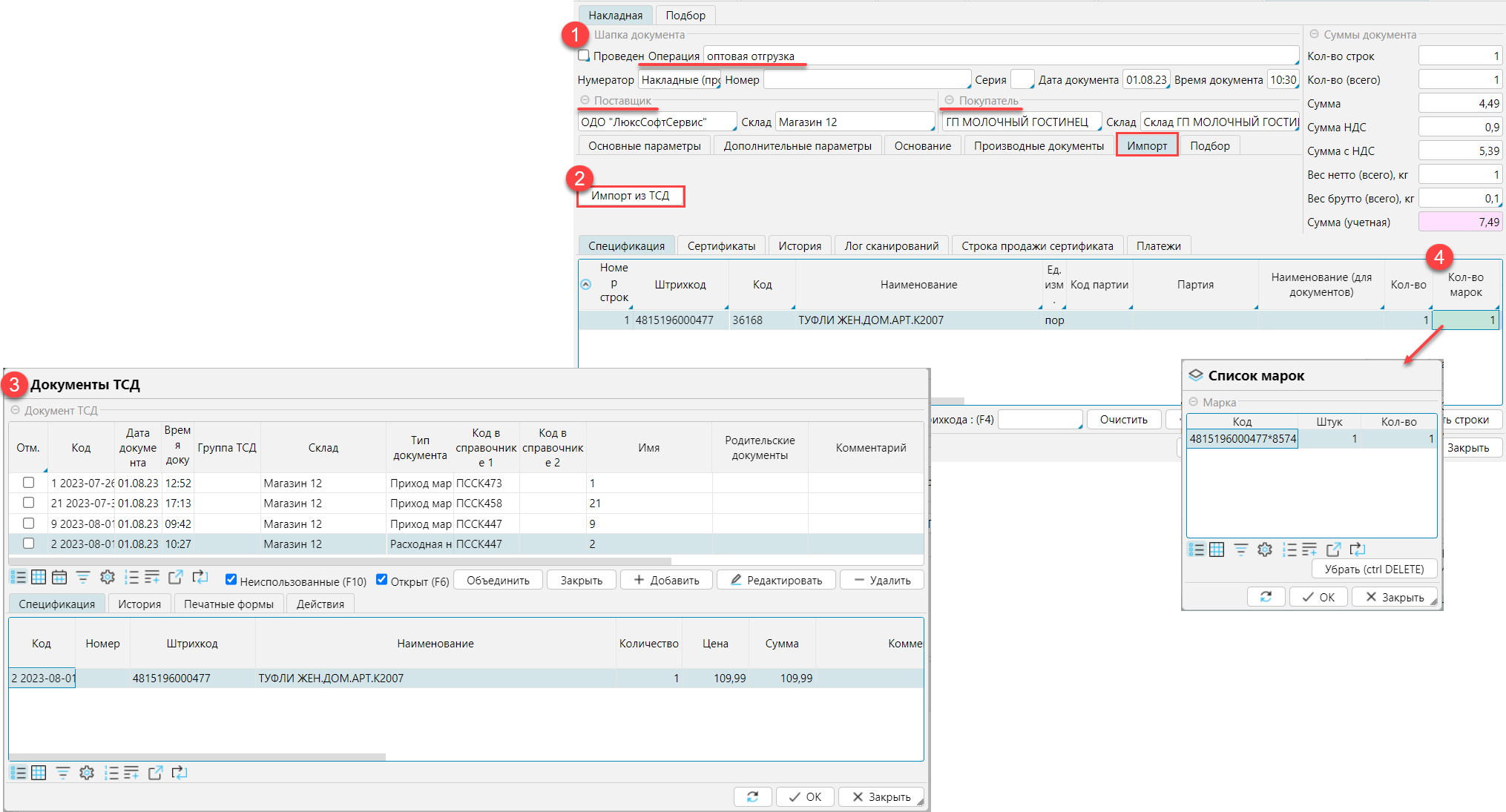The image size is (1506, 812).
Task: Switch to Печатные формы tab
Action: (x=228, y=604)
